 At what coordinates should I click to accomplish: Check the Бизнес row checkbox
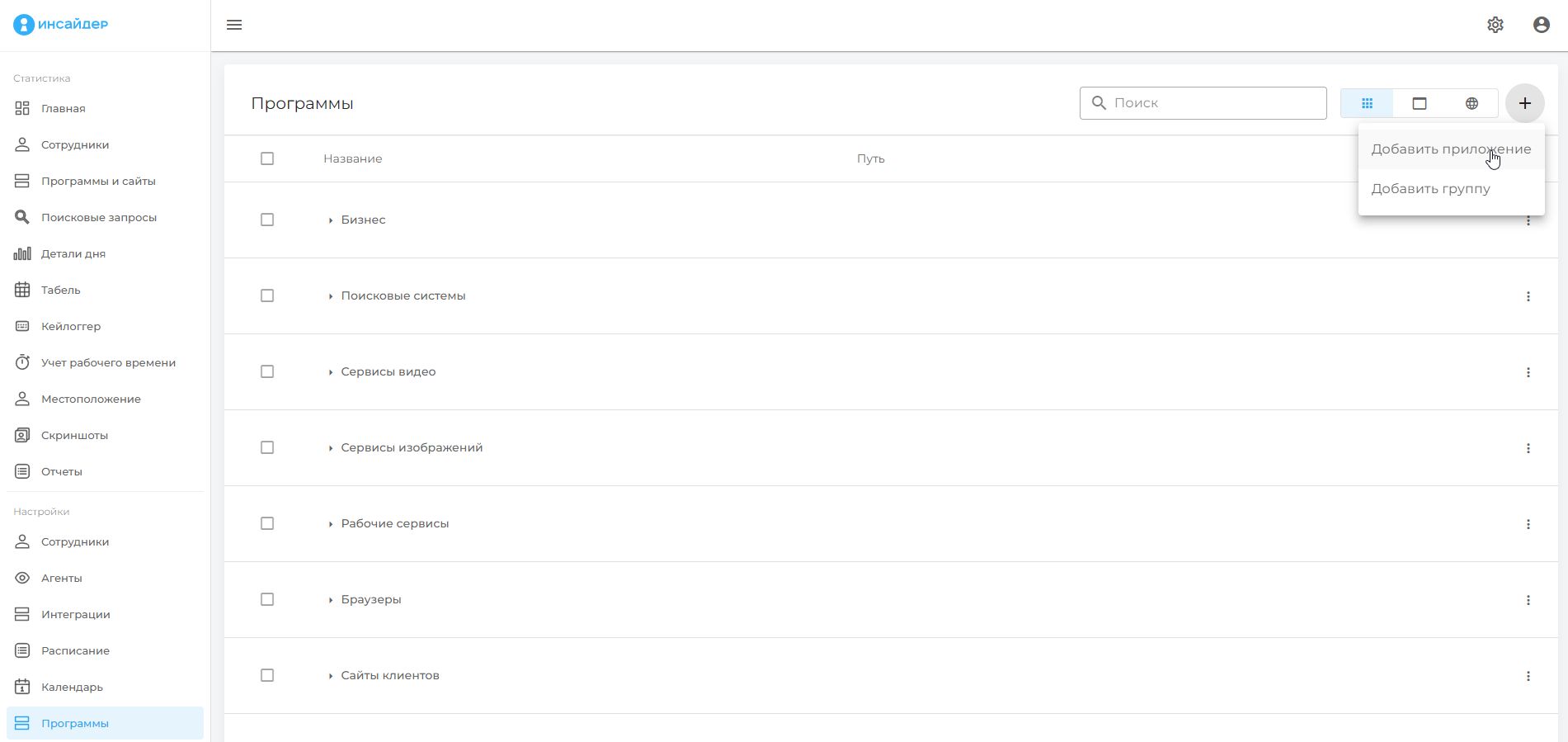point(267,220)
